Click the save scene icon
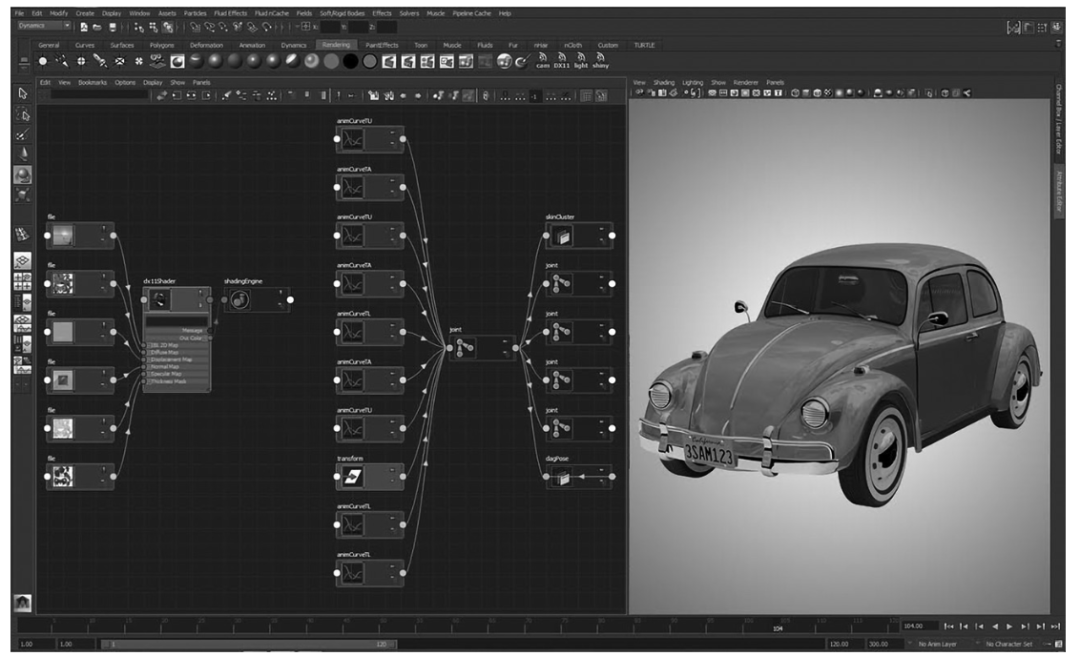 click(x=112, y=27)
